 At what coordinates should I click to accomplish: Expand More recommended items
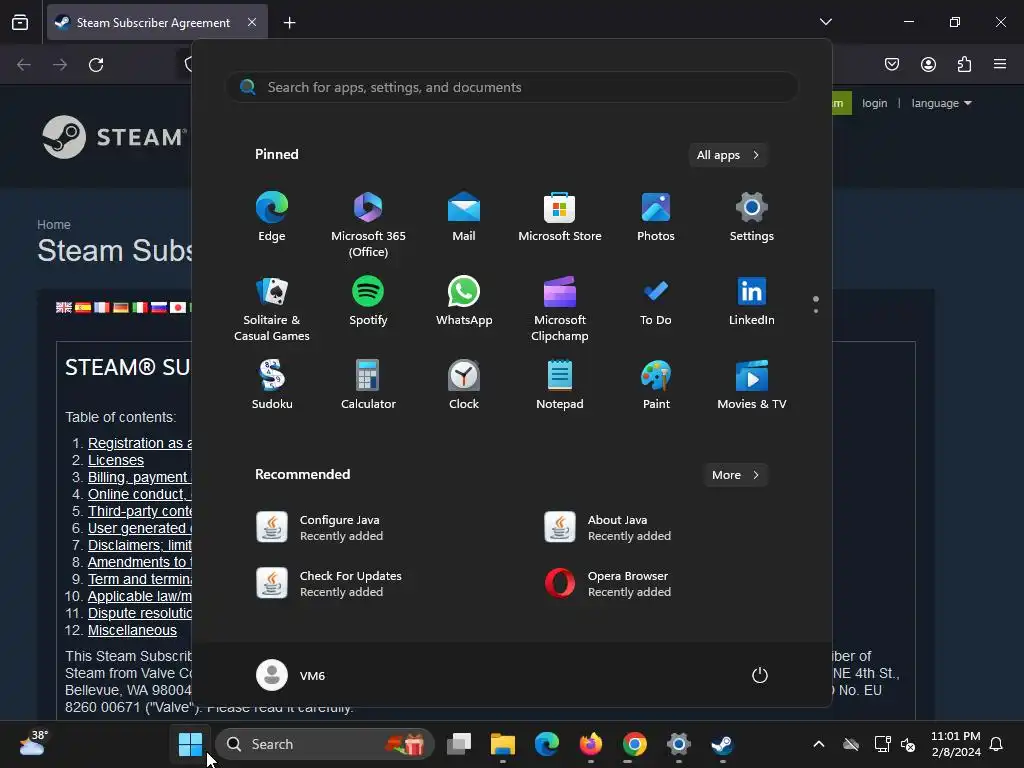[x=735, y=475]
